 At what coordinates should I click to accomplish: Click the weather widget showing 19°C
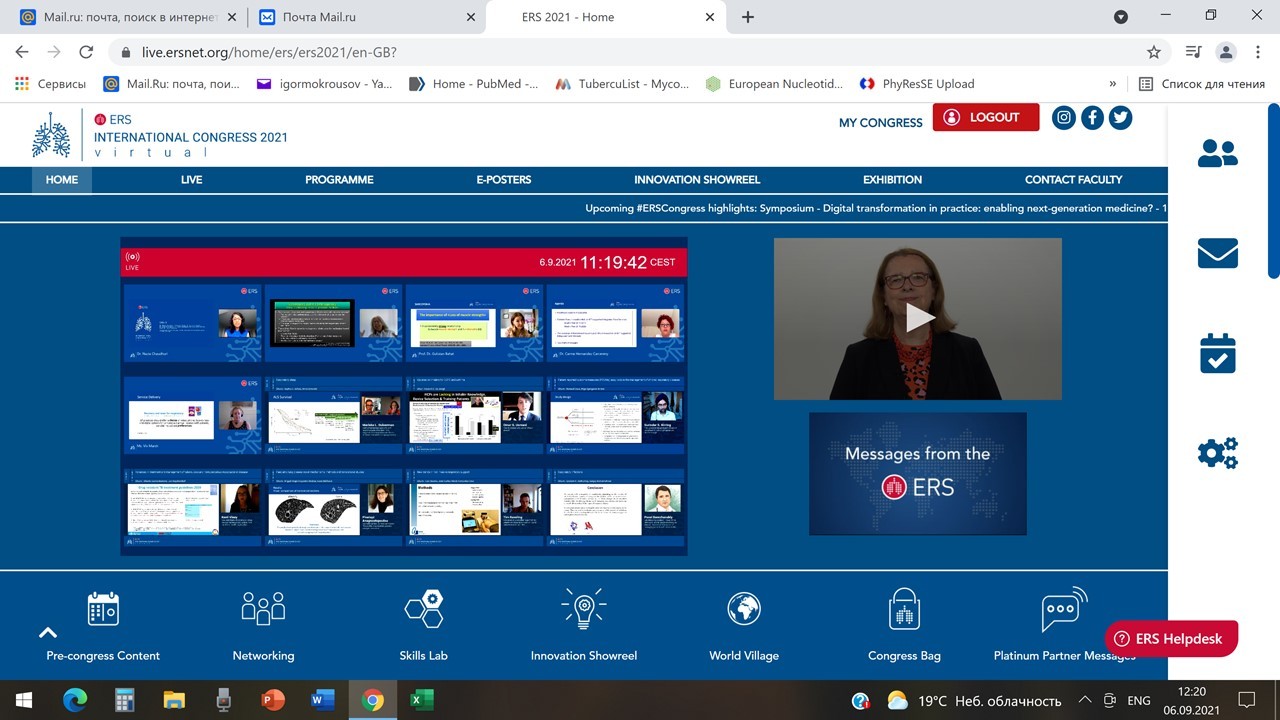pyautogui.click(x=975, y=700)
